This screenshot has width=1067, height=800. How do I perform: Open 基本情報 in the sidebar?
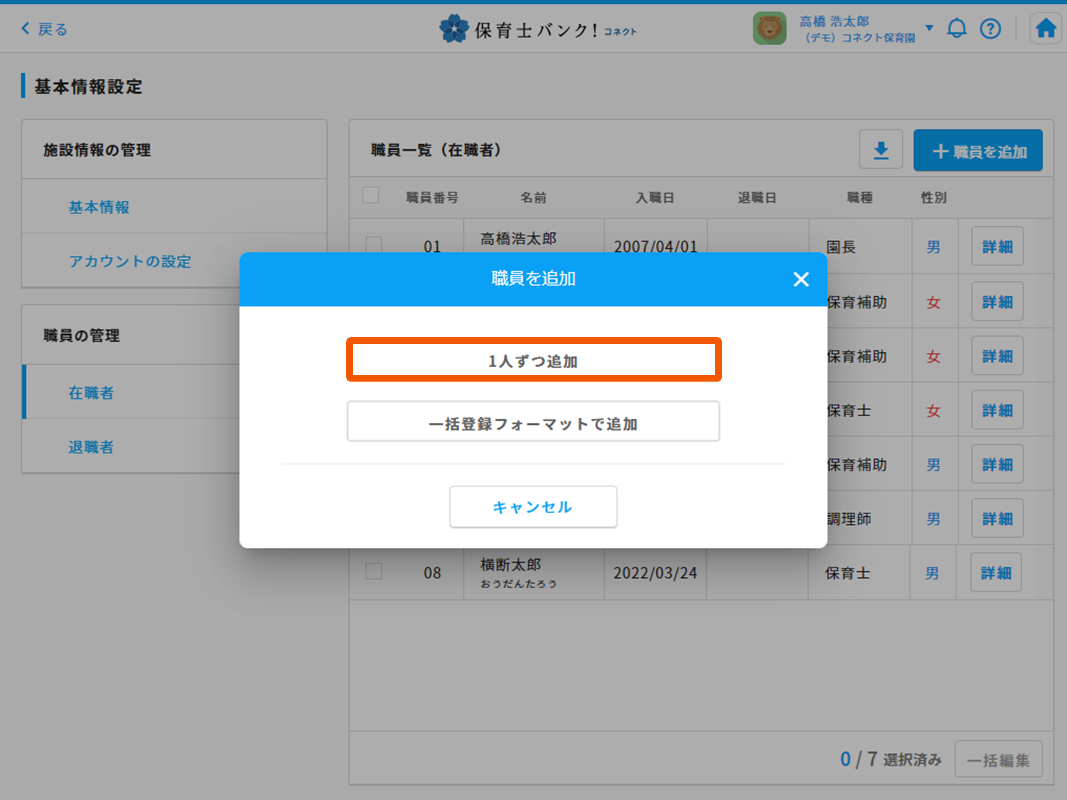tap(99, 207)
